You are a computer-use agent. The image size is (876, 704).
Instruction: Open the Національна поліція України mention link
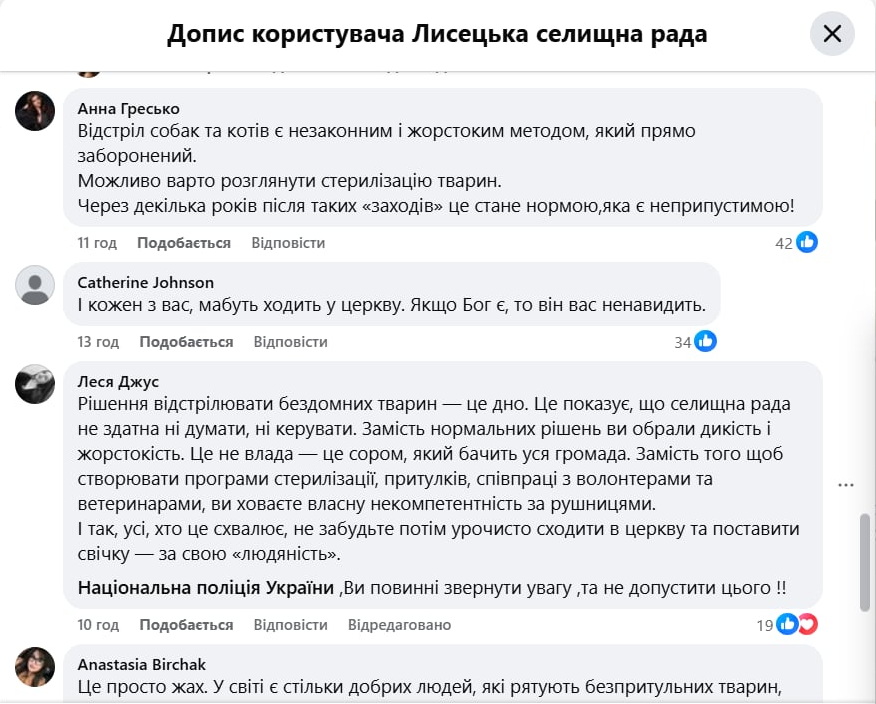tap(206, 587)
